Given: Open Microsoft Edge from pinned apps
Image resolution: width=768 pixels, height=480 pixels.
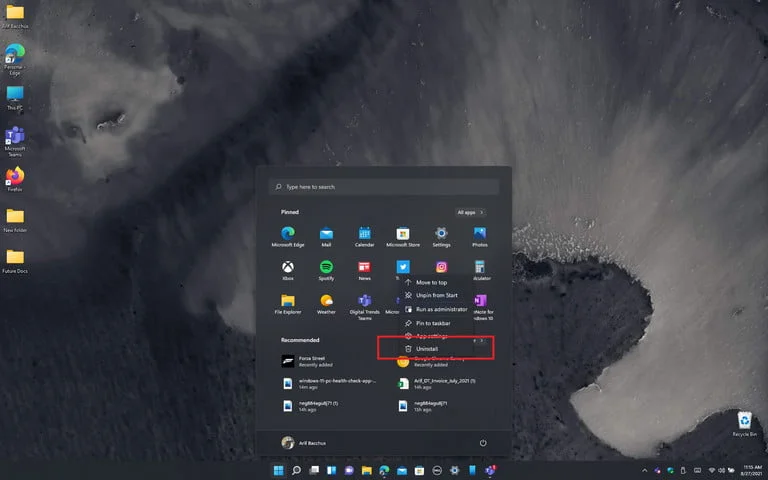Looking at the screenshot, I should 288,237.
